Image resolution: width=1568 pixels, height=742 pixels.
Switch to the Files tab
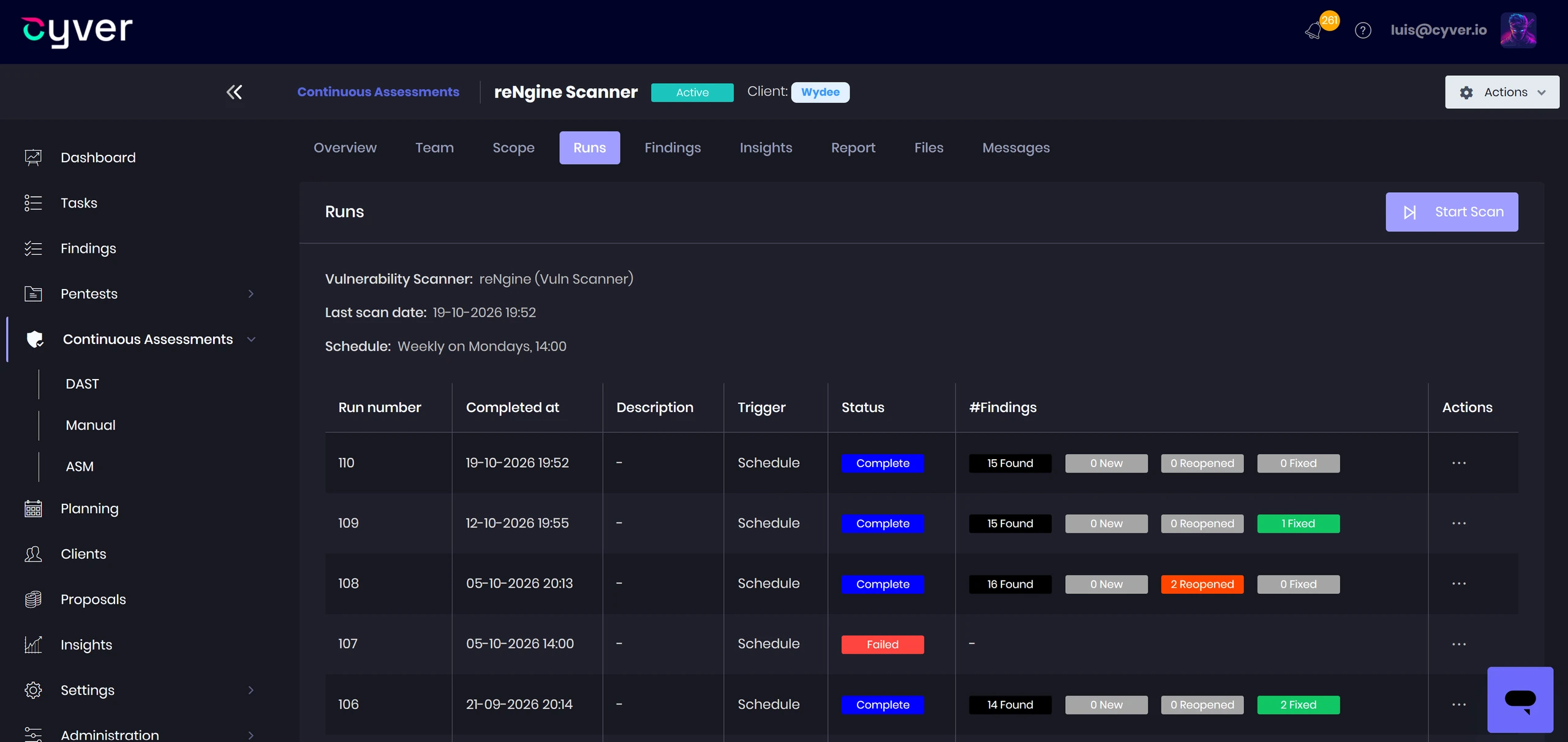pos(929,148)
